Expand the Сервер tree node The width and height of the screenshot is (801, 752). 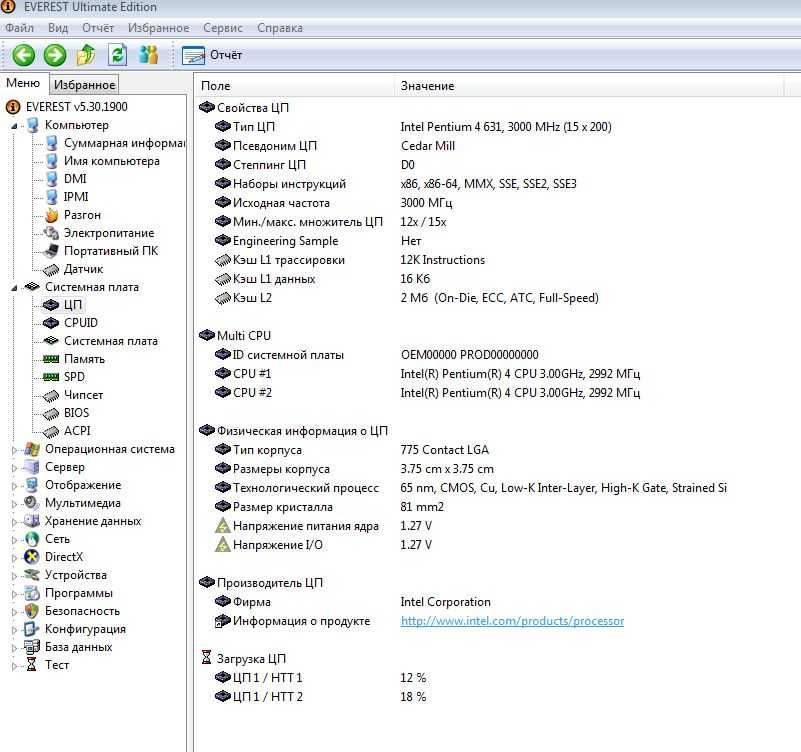[14, 468]
